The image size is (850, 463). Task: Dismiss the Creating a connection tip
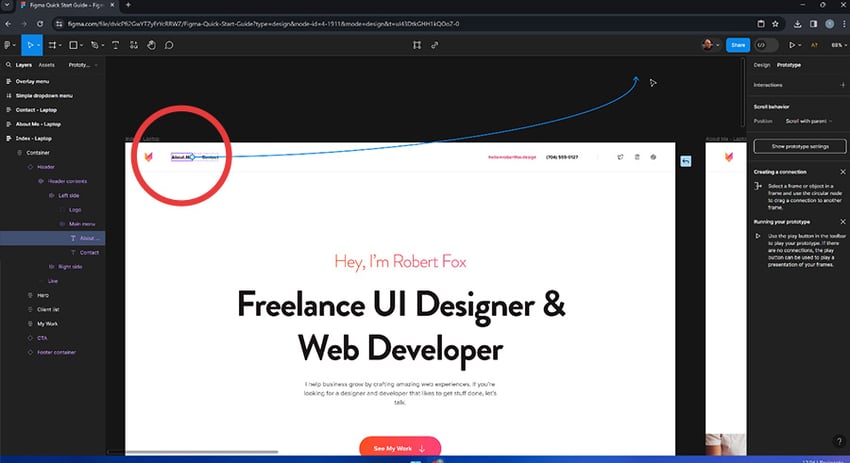click(843, 172)
